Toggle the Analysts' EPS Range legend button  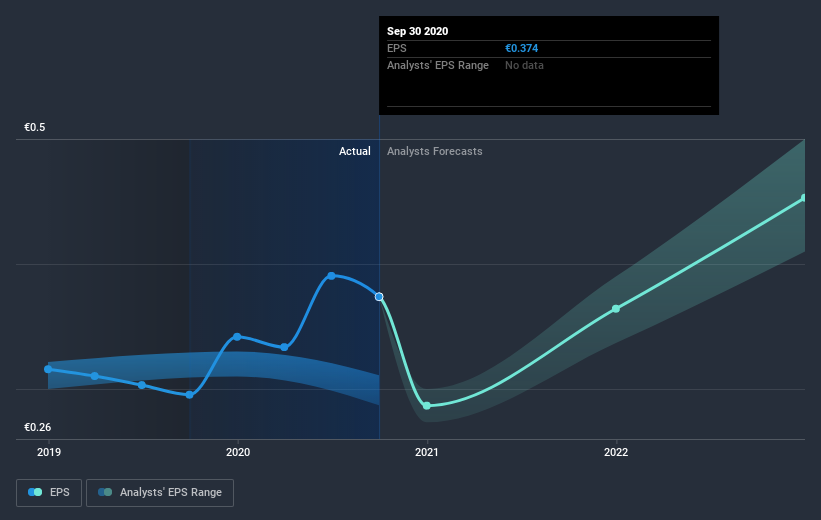pos(160,493)
